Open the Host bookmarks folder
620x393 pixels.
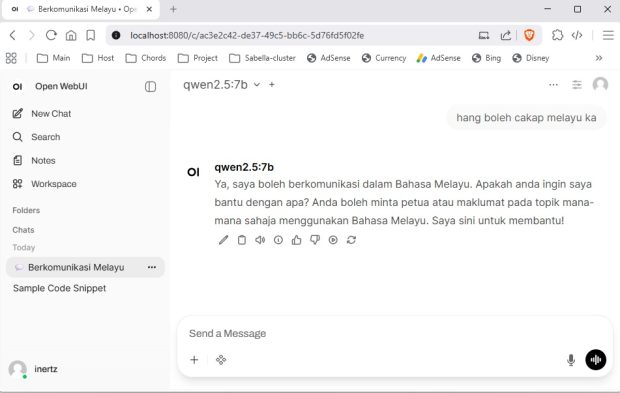click(98, 58)
